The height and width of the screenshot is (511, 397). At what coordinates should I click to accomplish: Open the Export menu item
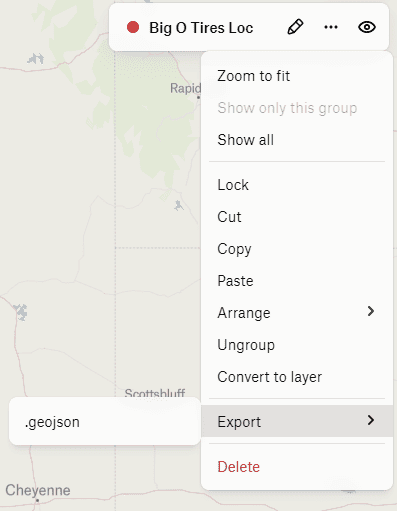[297, 421]
